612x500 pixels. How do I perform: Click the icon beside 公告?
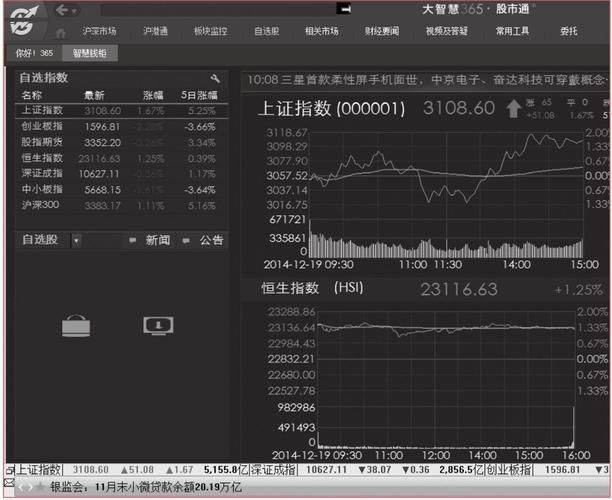(x=186, y=240)
